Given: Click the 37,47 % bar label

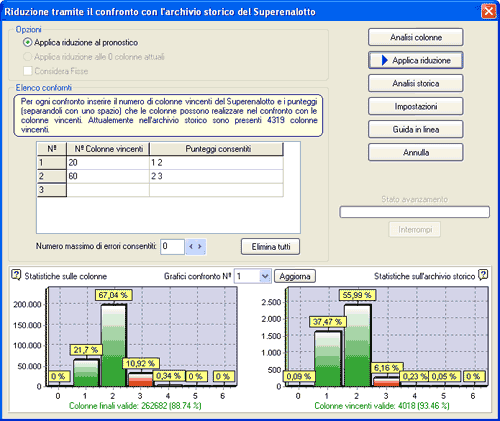Looking at the screenshot, I should [328, 322].
